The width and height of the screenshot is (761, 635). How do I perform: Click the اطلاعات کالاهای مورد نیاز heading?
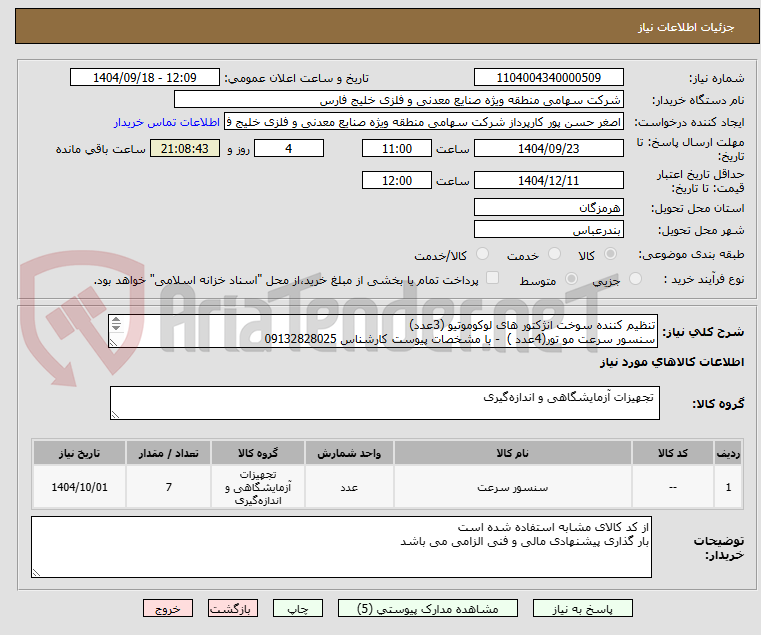[672, 362]
